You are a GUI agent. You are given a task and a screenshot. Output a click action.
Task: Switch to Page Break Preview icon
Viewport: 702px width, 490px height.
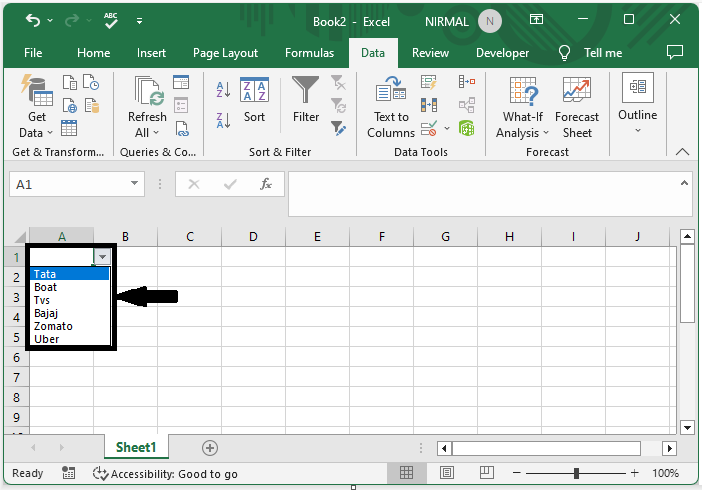pos(487,473)
